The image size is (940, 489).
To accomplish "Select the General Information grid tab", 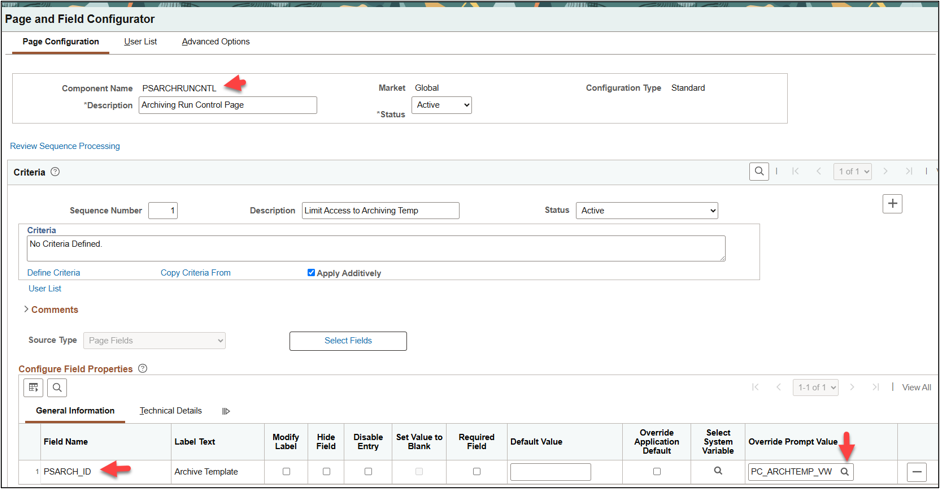I will pos(75,411).
